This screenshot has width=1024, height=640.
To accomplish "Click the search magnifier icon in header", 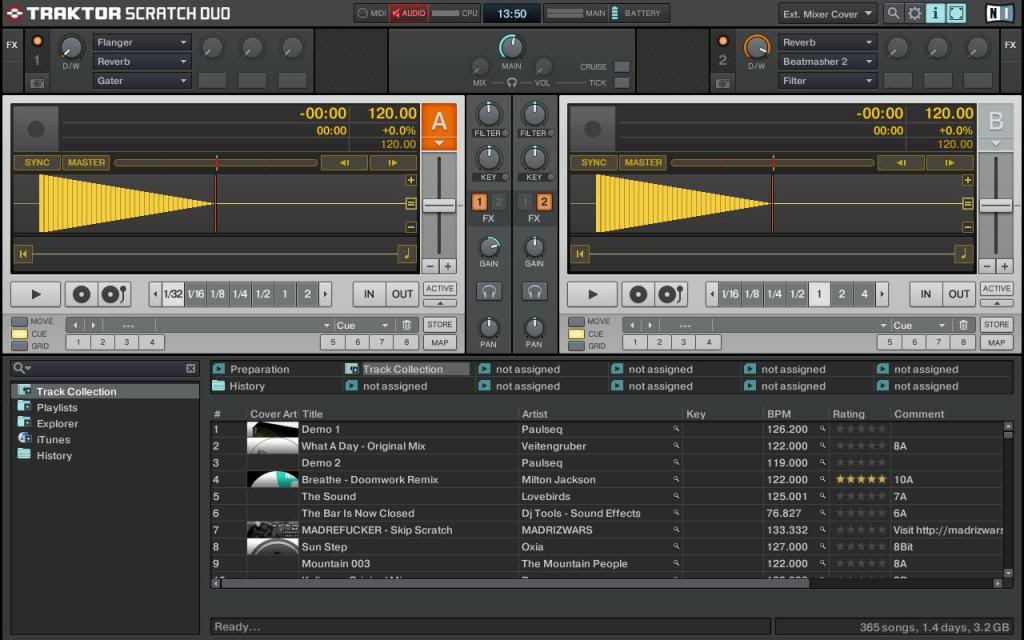I will 893,13.
